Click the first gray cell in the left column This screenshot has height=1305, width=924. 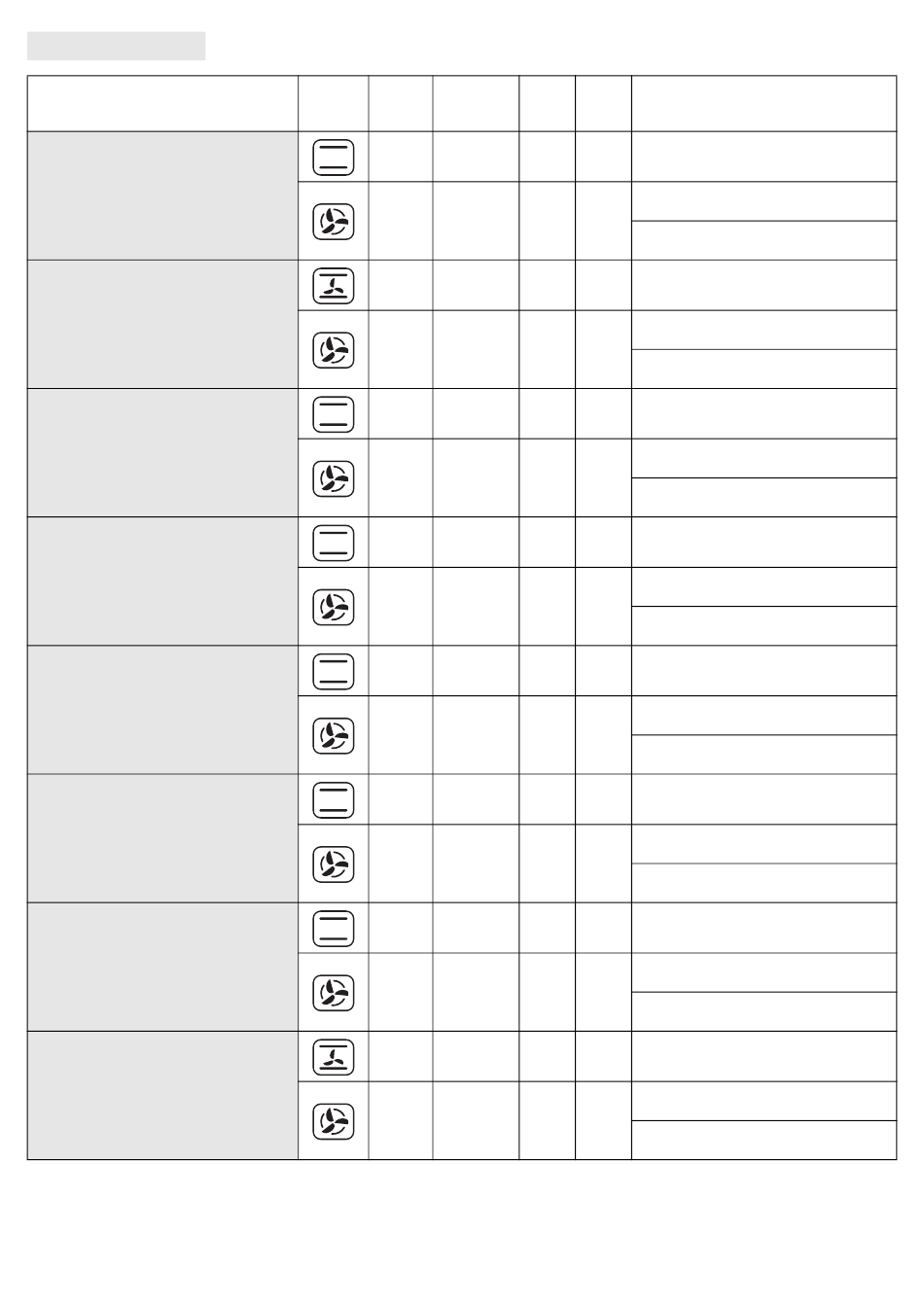pos(162,195)
